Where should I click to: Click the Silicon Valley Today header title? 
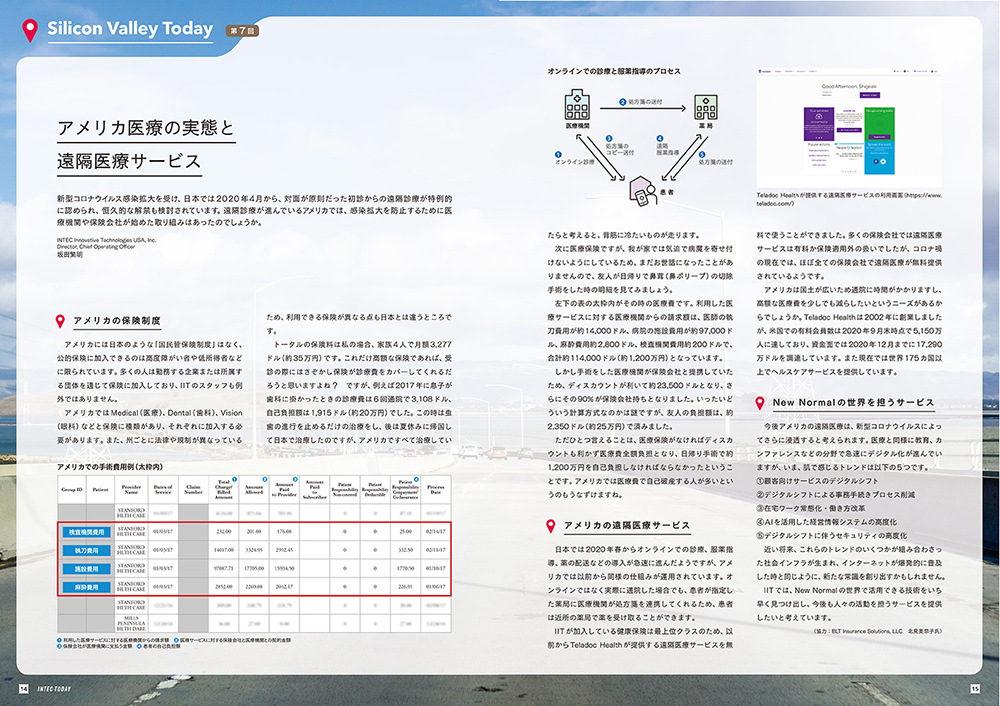pos(130,29)
